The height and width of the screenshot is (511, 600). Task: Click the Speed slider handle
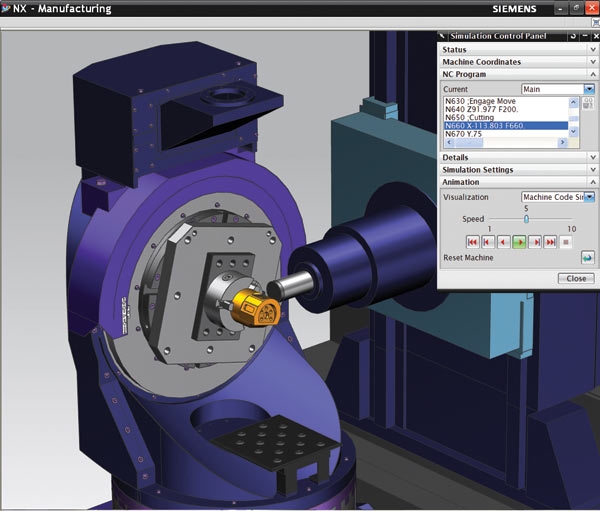(x=526, y=219)
